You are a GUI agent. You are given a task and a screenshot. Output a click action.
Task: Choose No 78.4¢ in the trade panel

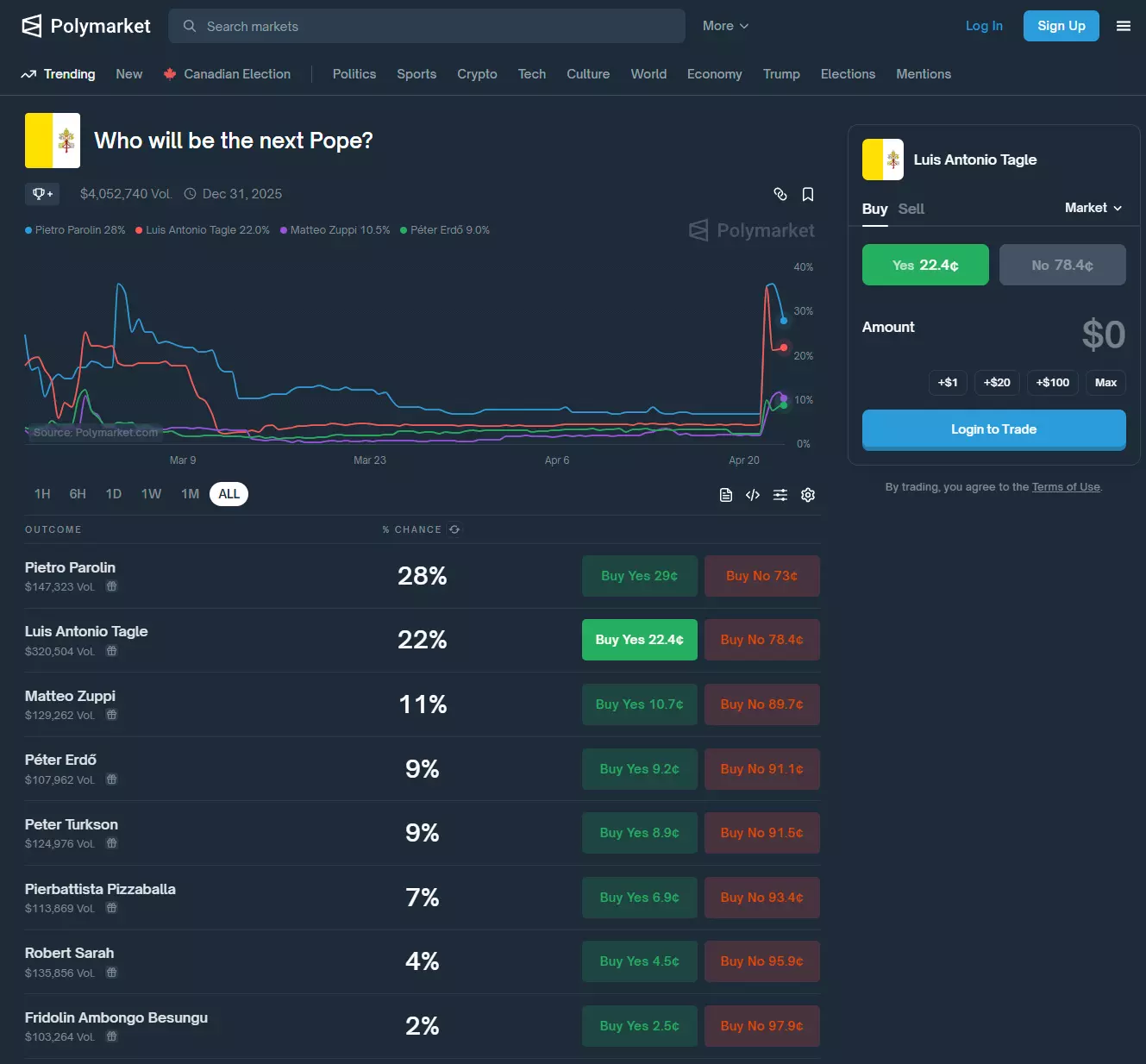coord(1062,265)
